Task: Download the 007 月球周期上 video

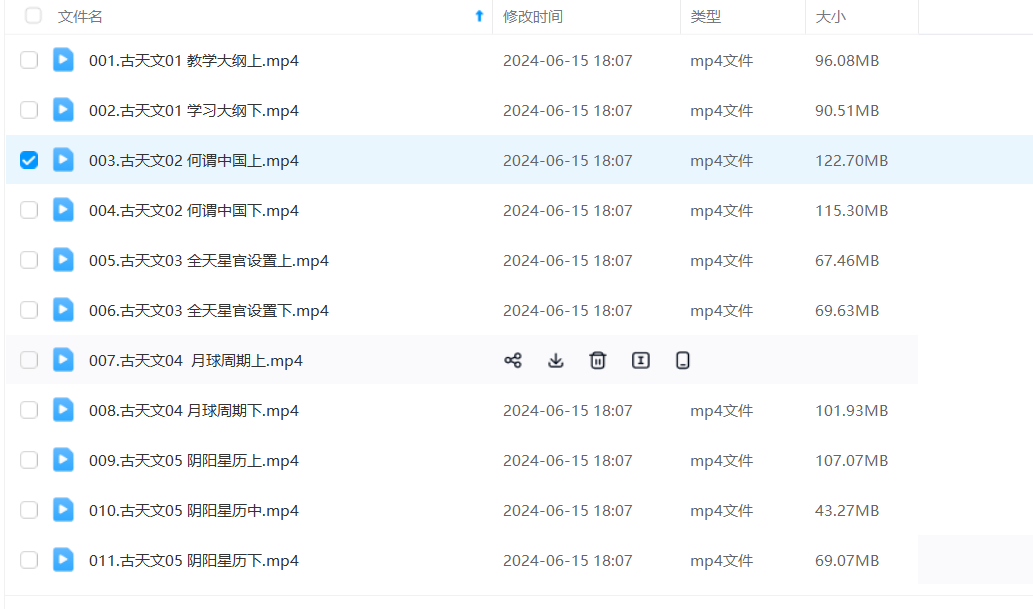Action: pos(556,361)
